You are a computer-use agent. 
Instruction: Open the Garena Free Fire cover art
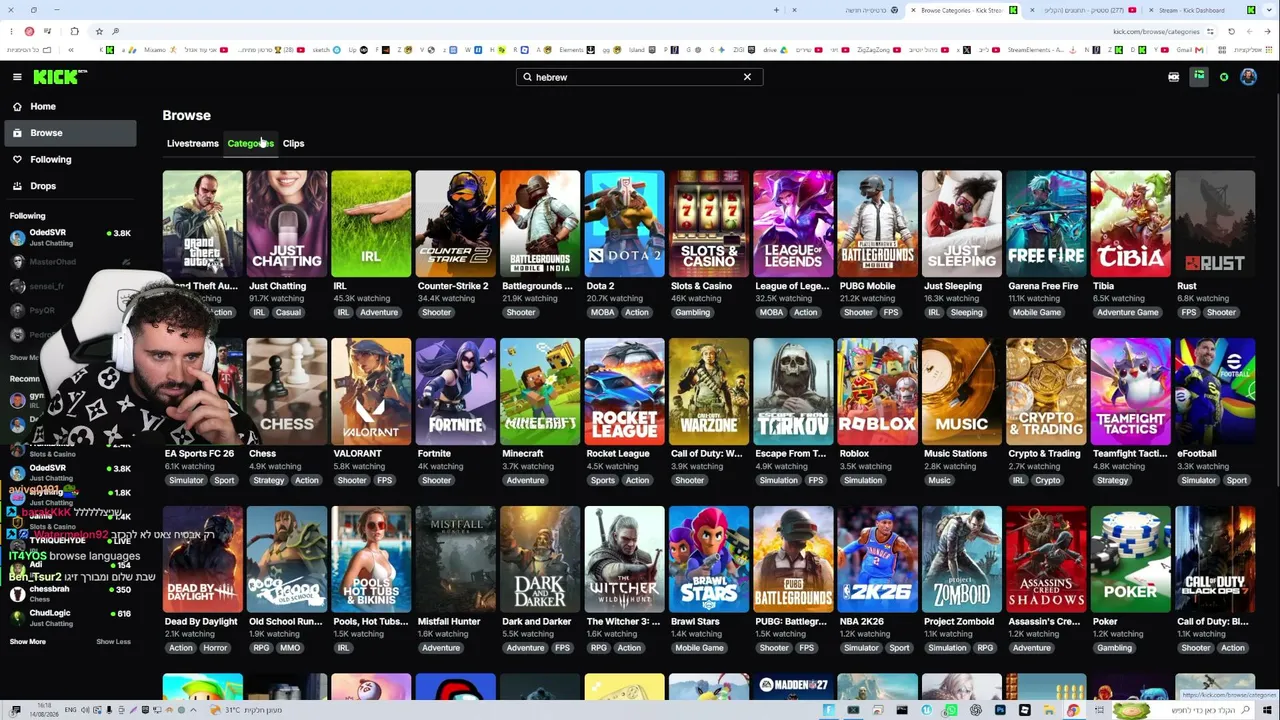coord(1046,224)
